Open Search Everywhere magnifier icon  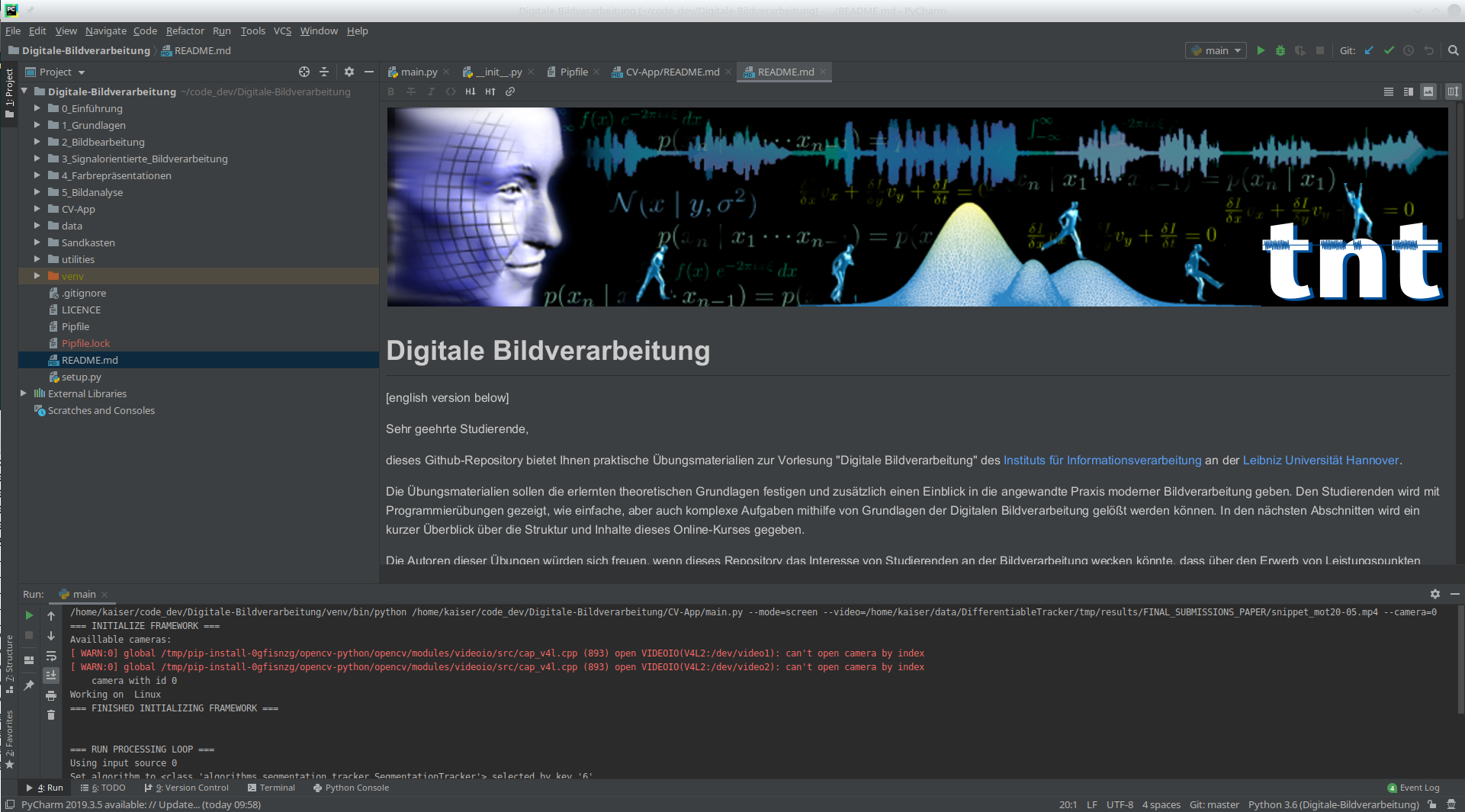[1454, 50]
